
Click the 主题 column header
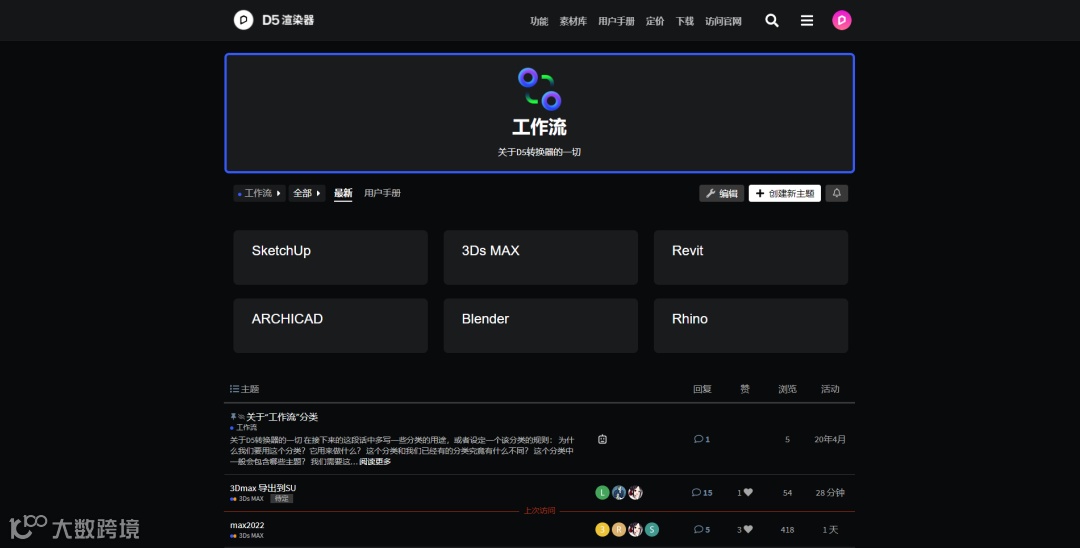[245, 389]
